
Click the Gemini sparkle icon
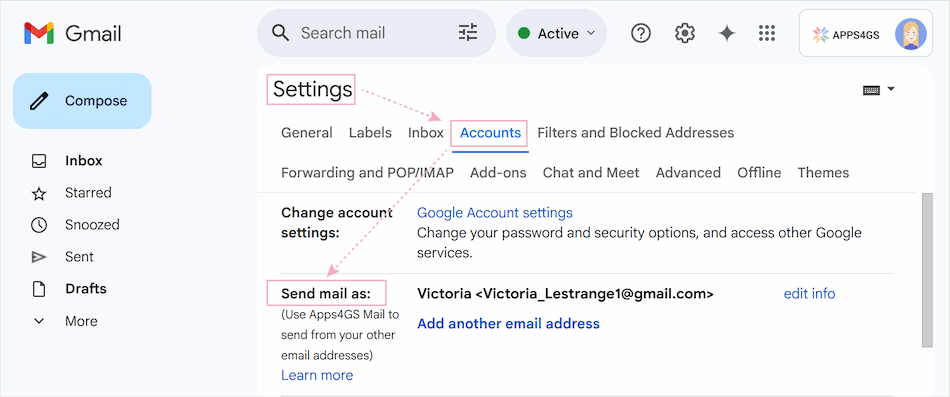click(726, 33)
